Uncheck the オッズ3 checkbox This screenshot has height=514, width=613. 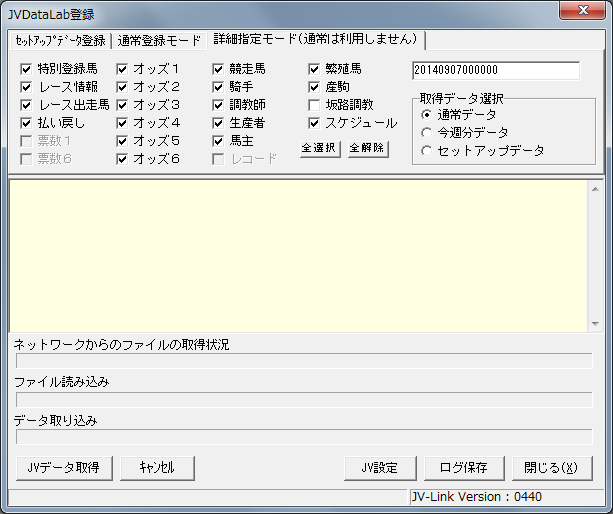point(122,105)
